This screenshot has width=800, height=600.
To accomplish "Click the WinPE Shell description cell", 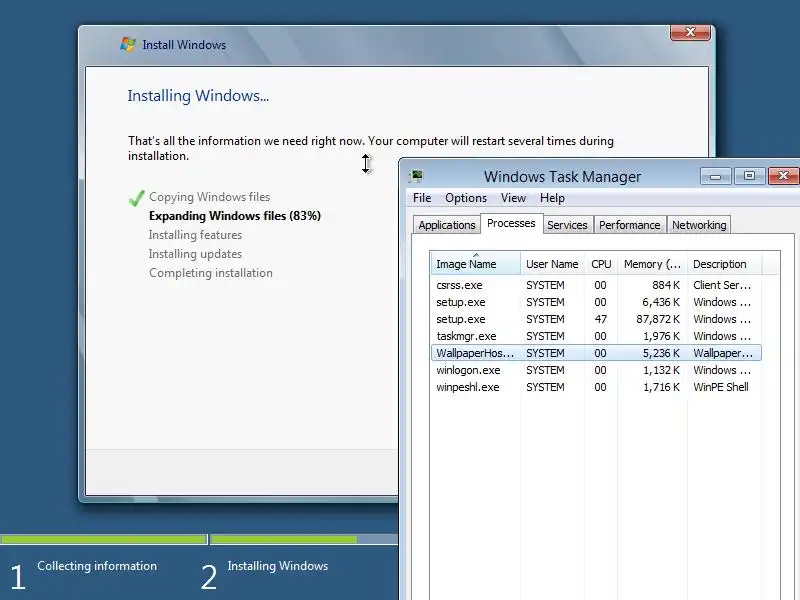I will point(720,387).
